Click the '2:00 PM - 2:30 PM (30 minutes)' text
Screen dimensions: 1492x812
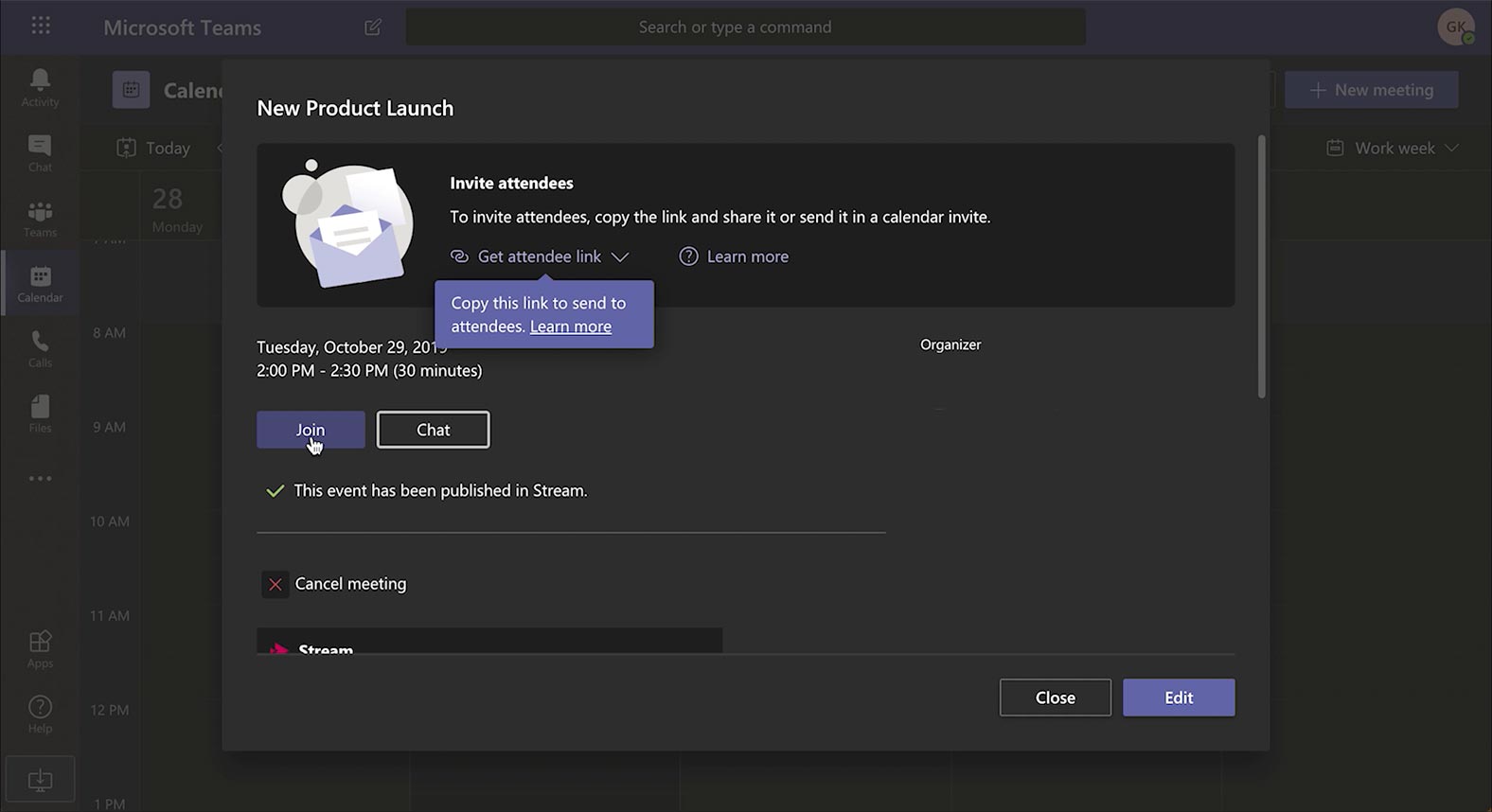point(369,371)
